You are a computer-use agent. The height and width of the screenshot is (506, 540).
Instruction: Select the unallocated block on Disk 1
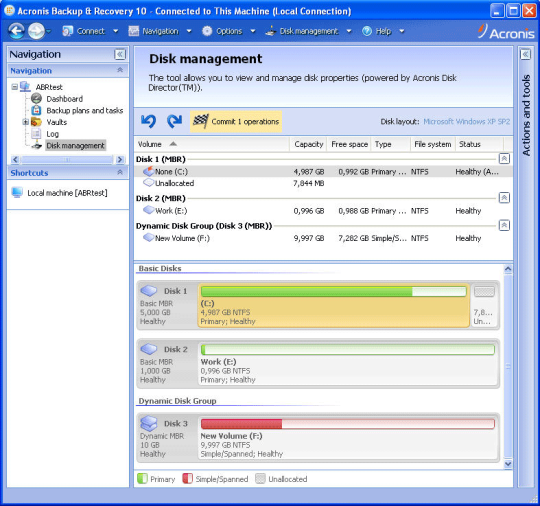(x=484, y=305)
